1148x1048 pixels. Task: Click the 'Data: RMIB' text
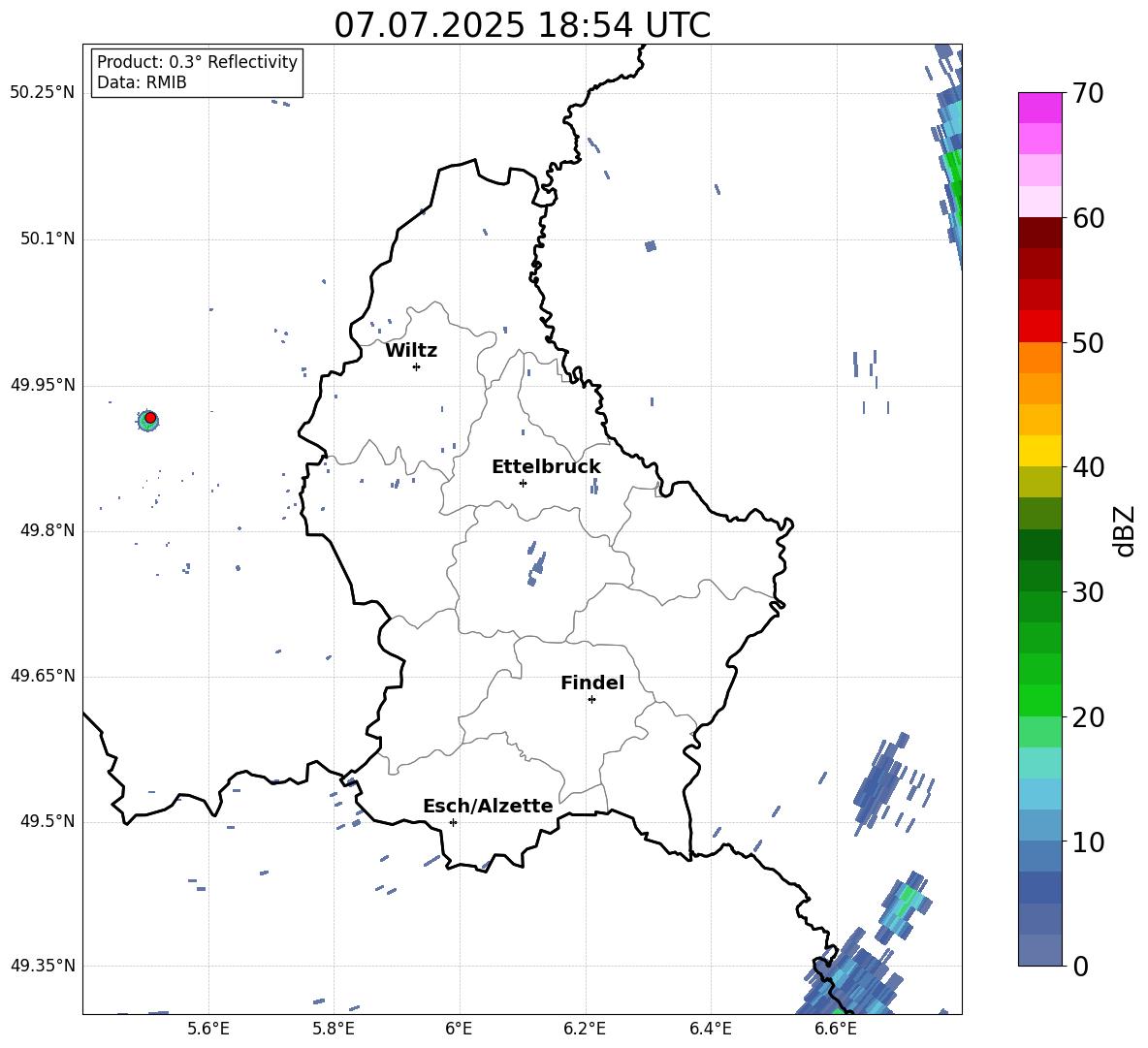(x=142, y=82)
